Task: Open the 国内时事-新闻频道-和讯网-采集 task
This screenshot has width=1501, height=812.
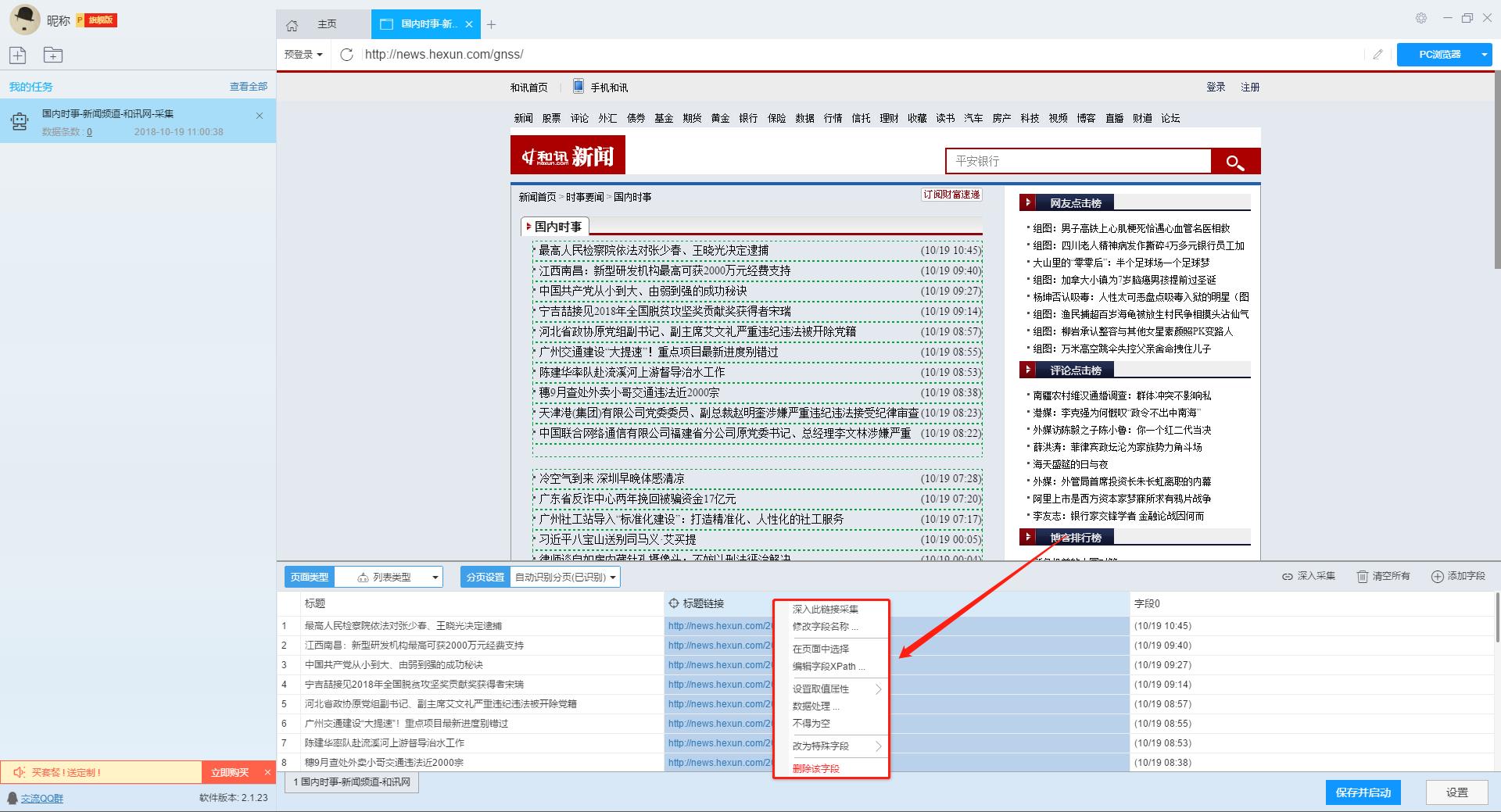Action: tap(138, 121)
